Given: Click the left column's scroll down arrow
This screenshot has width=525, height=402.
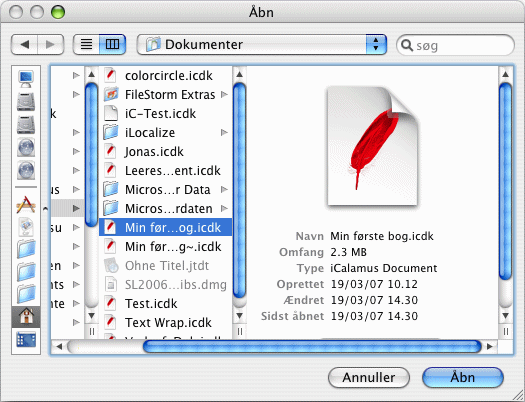Looking at the screenshot, I should (x=91, y=315).
